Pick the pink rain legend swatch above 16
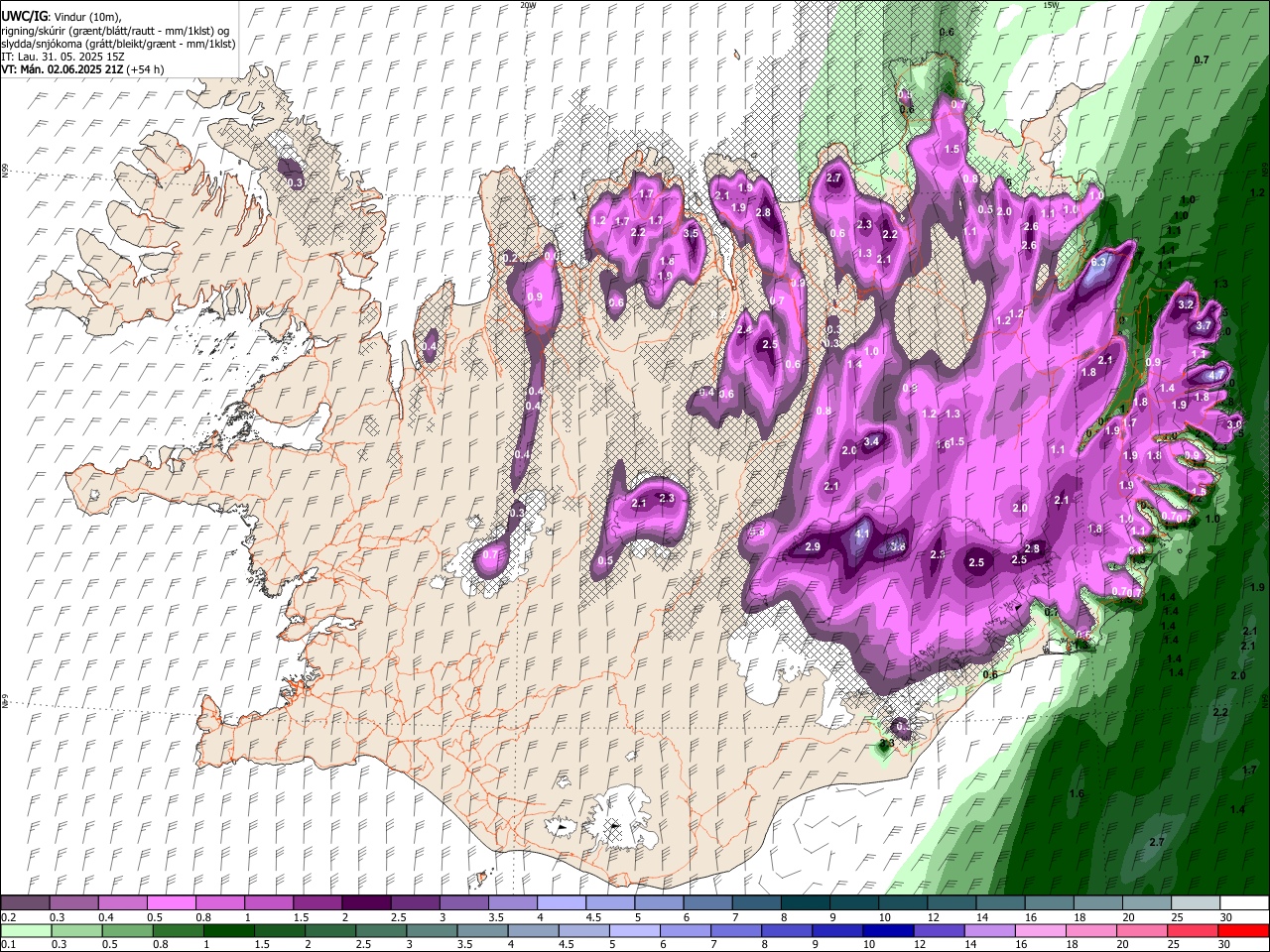This screenshot has height=952, width=1270. (1041, 930)
